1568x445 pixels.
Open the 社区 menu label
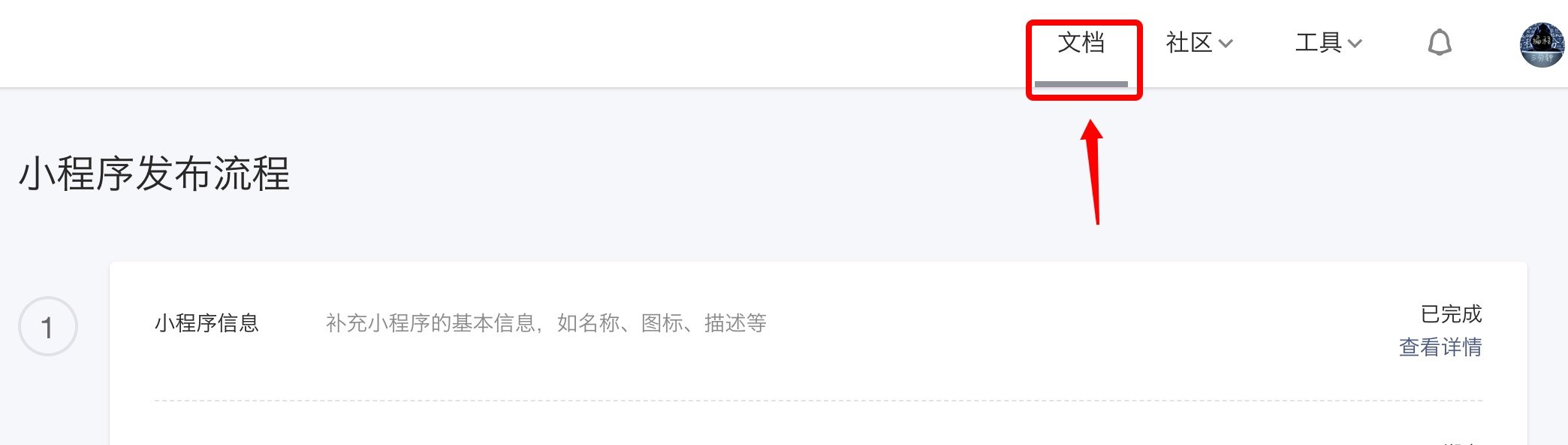click(1189, 43)
